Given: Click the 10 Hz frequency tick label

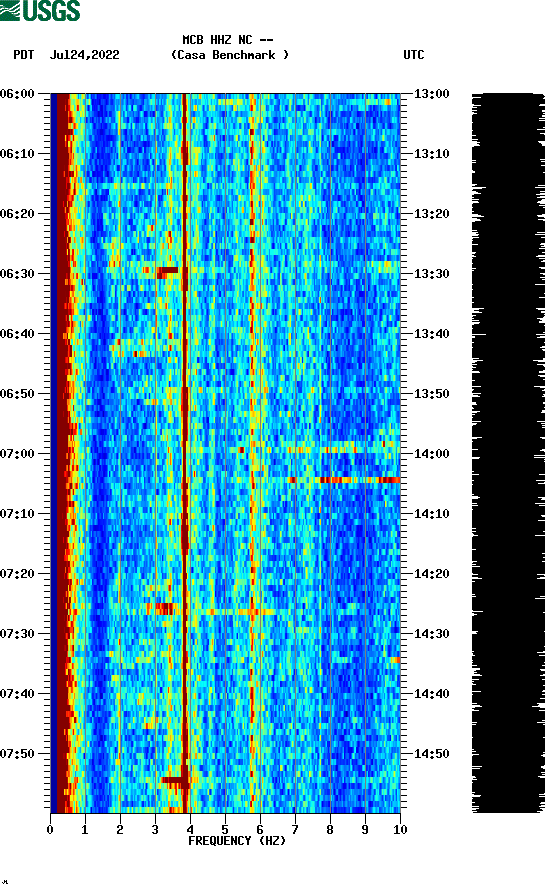Looking at the screenshot, I should click(x=400, y=830).
